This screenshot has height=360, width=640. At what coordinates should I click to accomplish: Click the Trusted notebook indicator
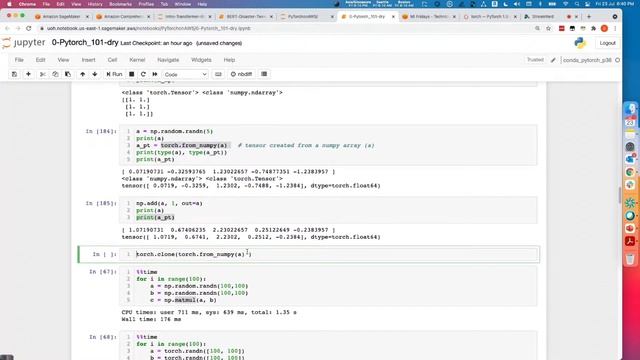coord(535,60)
